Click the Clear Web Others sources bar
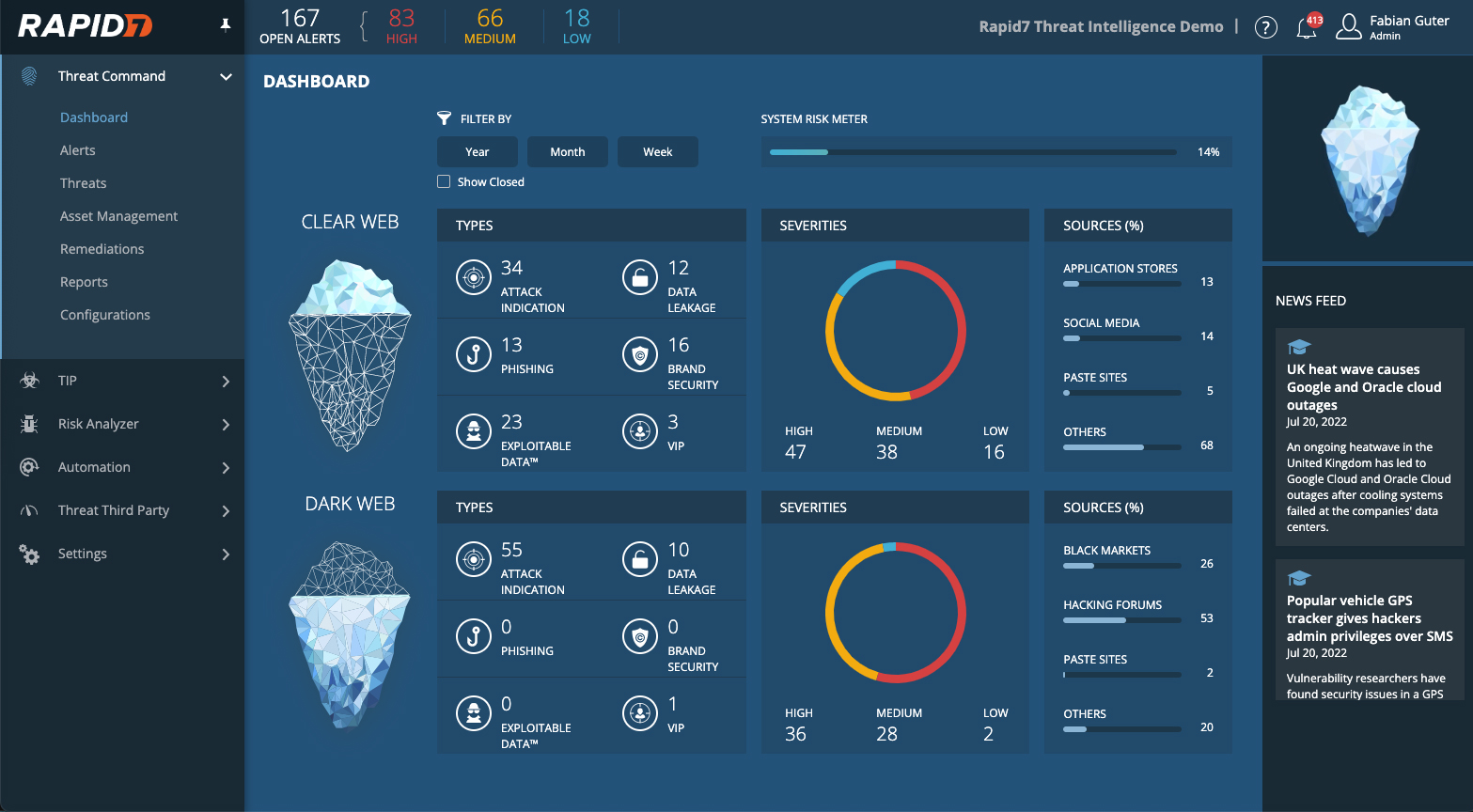Image resolution: width=1473 pixels, height=812 pixels. [x=1122, y=447]
